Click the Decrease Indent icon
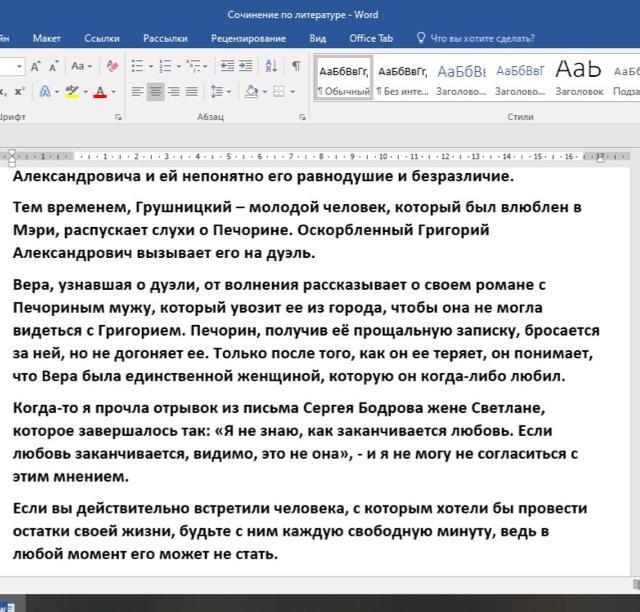 pyautogui.click(x=226, y=66)
